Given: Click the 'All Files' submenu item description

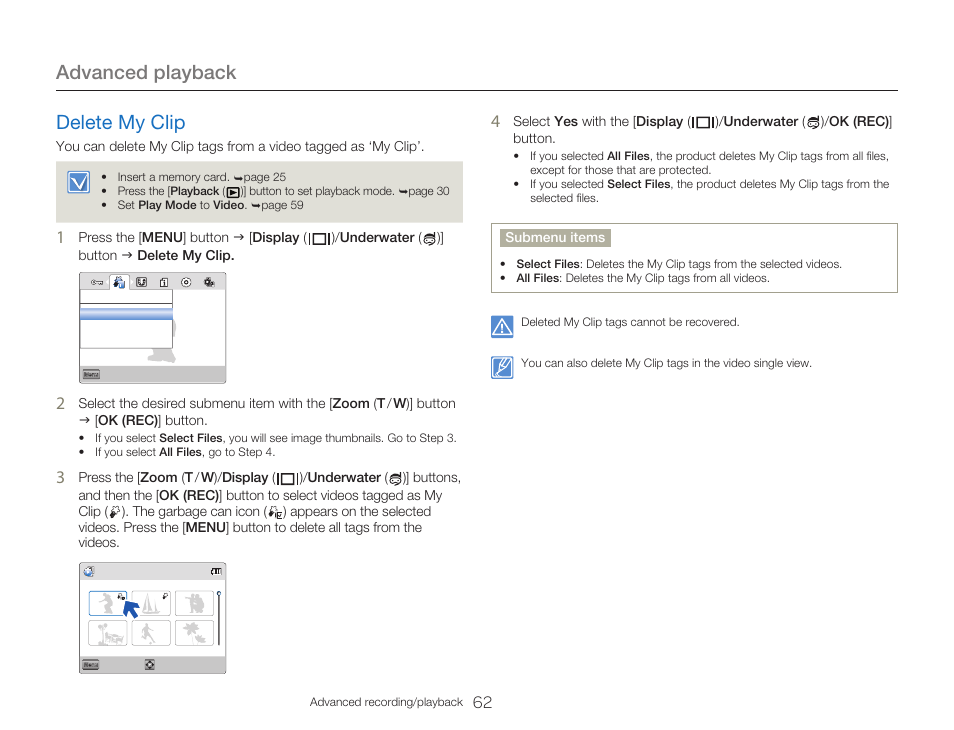Looking at the screenshot, I should click(x=643, y=278).
